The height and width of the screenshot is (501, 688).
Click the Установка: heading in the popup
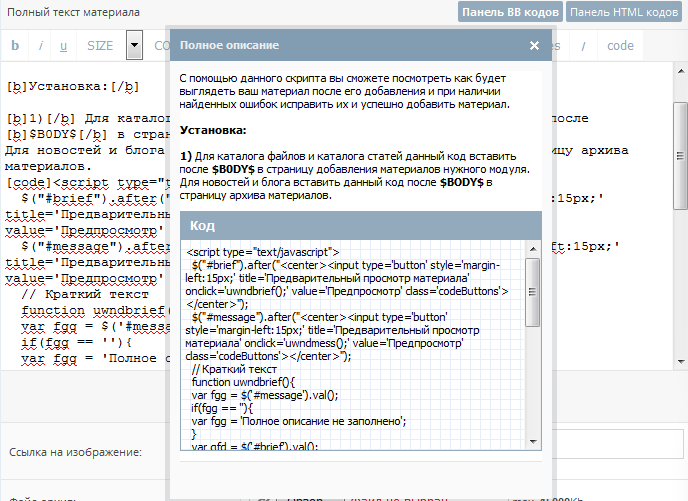pos(213,130)
